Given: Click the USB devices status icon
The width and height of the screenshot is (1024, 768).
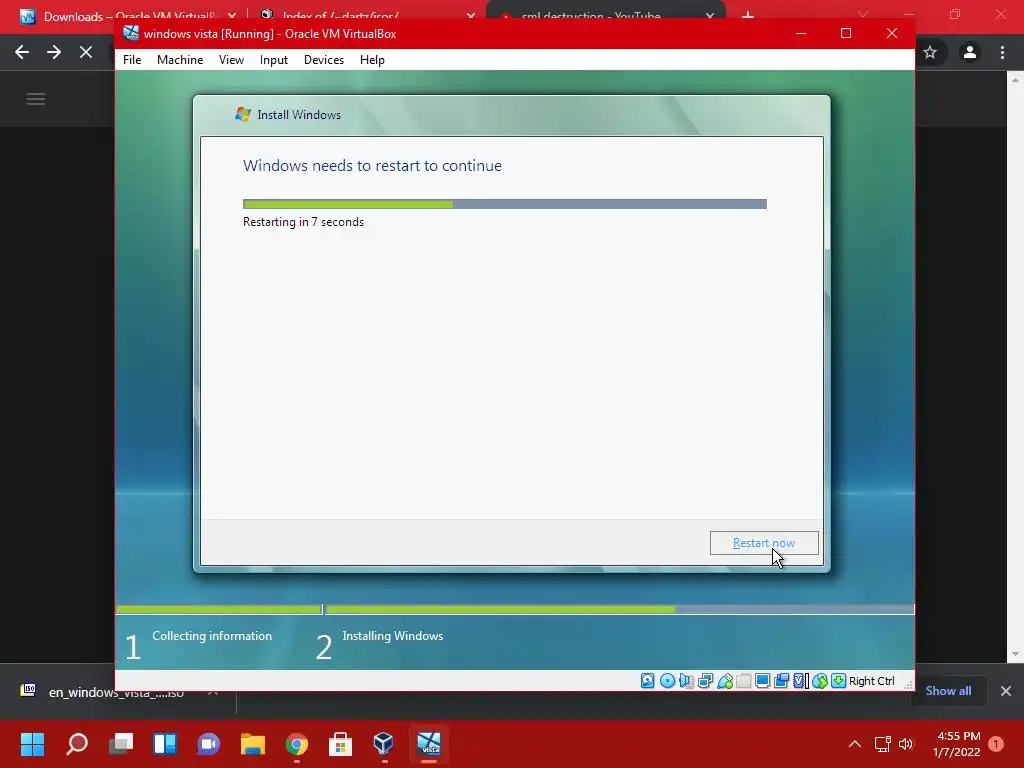Looking at the screenshot, I should tap(724, 681).
